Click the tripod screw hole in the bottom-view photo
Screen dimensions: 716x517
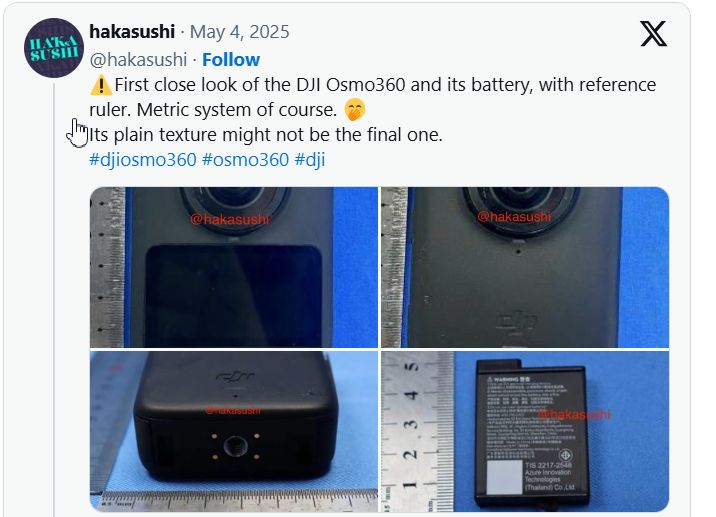pyautogui.click(x=236, y=446)
